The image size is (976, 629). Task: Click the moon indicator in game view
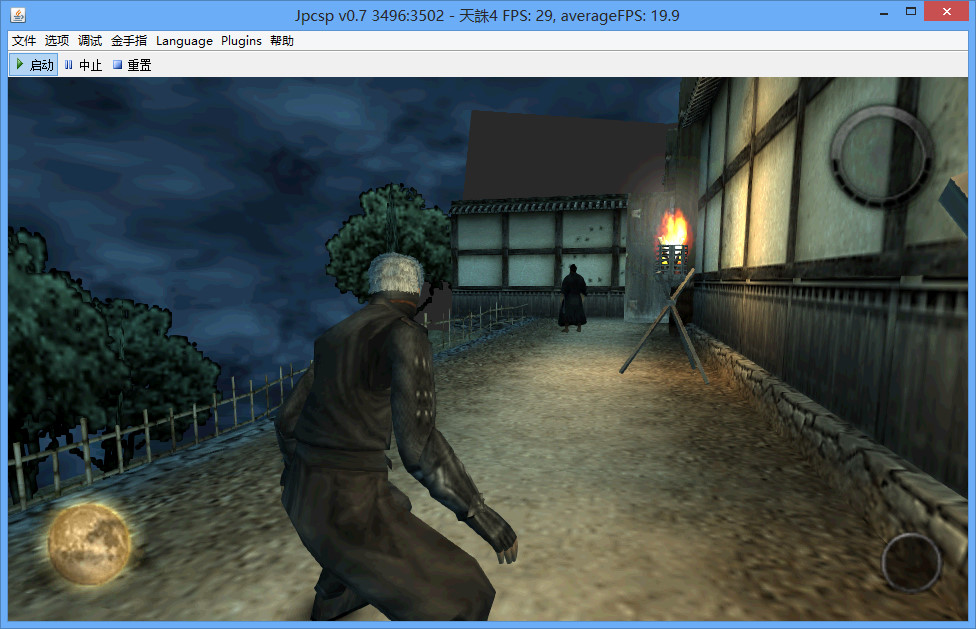point(89,544)
